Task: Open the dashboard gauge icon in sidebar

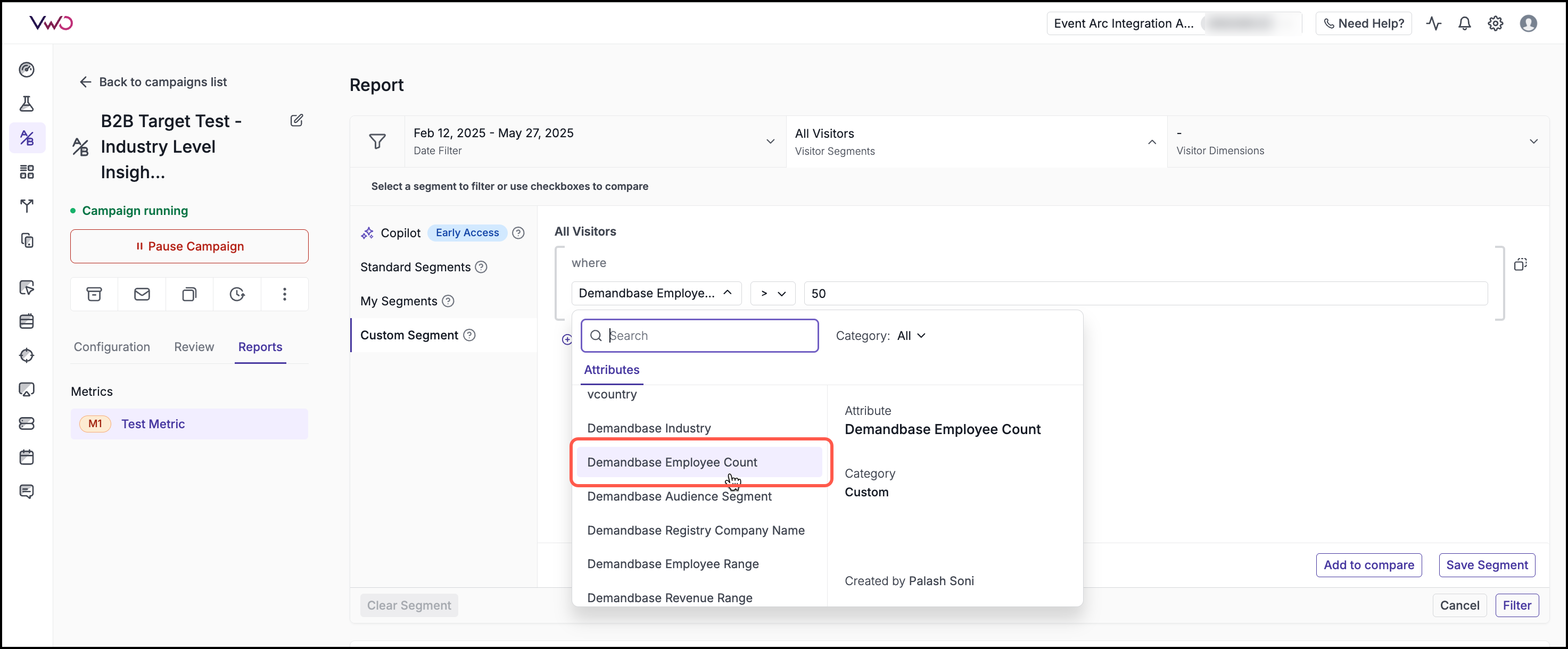Action: (27, 70)
